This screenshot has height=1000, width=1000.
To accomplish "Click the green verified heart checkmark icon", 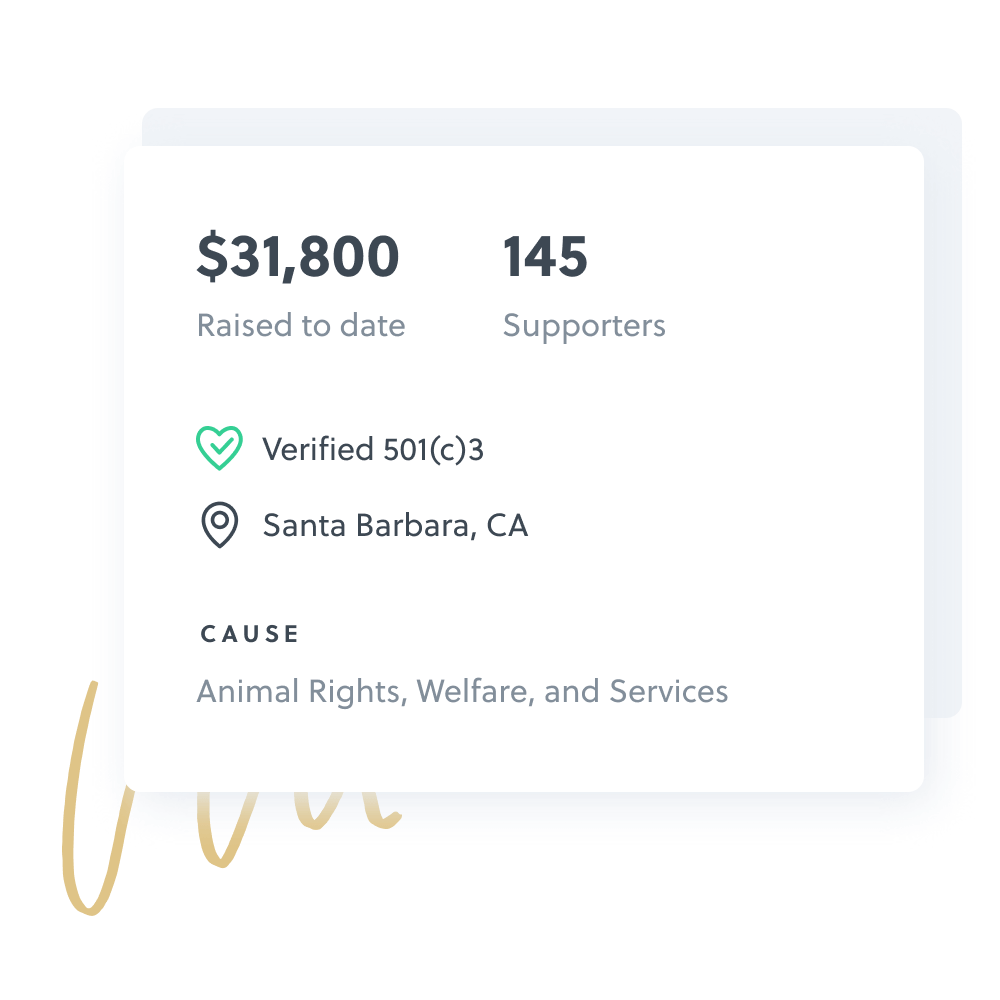I will 219,448.
